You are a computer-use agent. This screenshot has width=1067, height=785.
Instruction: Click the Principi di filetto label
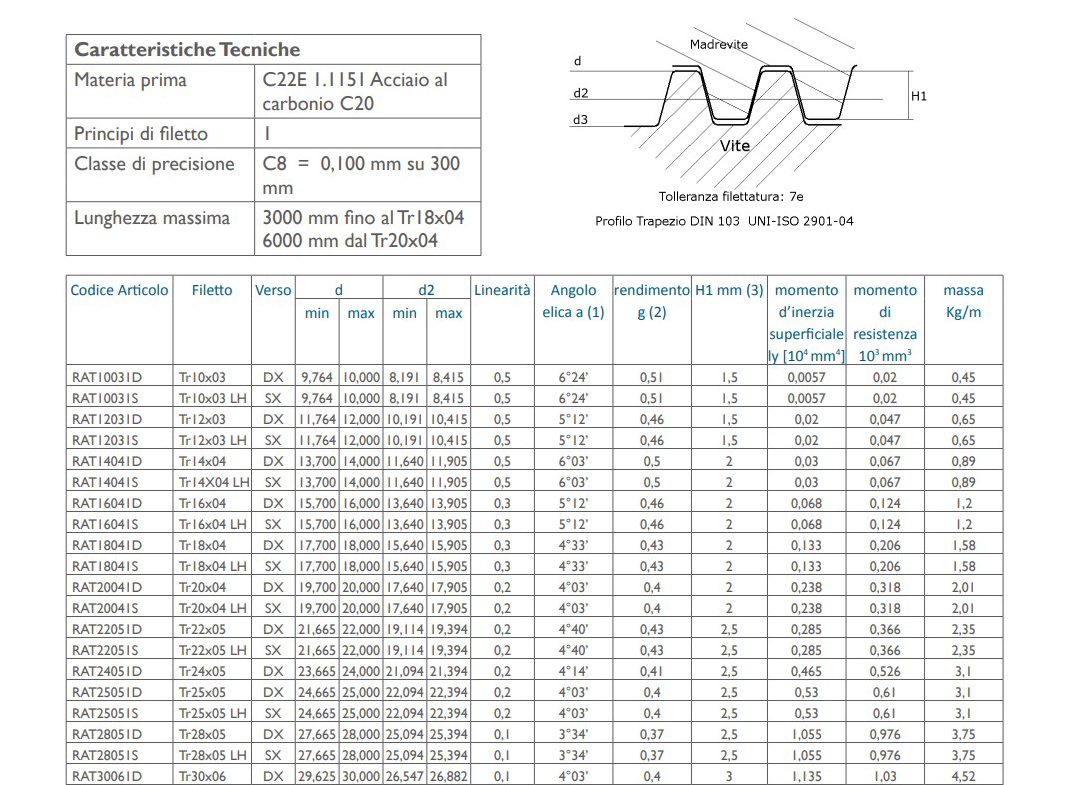141,134
